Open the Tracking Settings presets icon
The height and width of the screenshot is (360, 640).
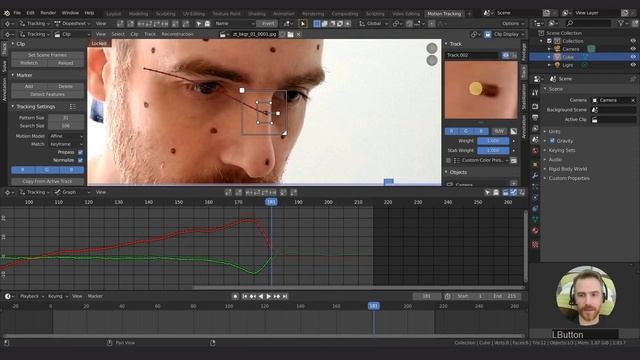72,107
